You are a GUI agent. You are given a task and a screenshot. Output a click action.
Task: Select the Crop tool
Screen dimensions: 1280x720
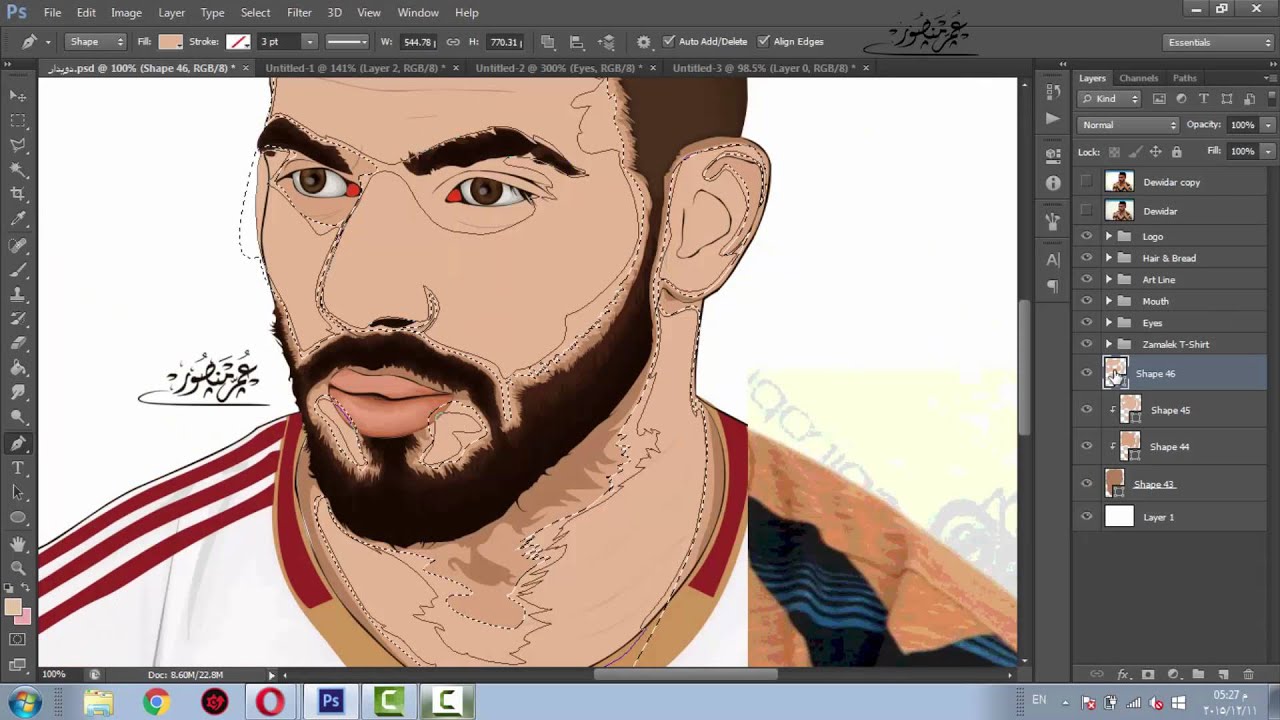[18, 194]
